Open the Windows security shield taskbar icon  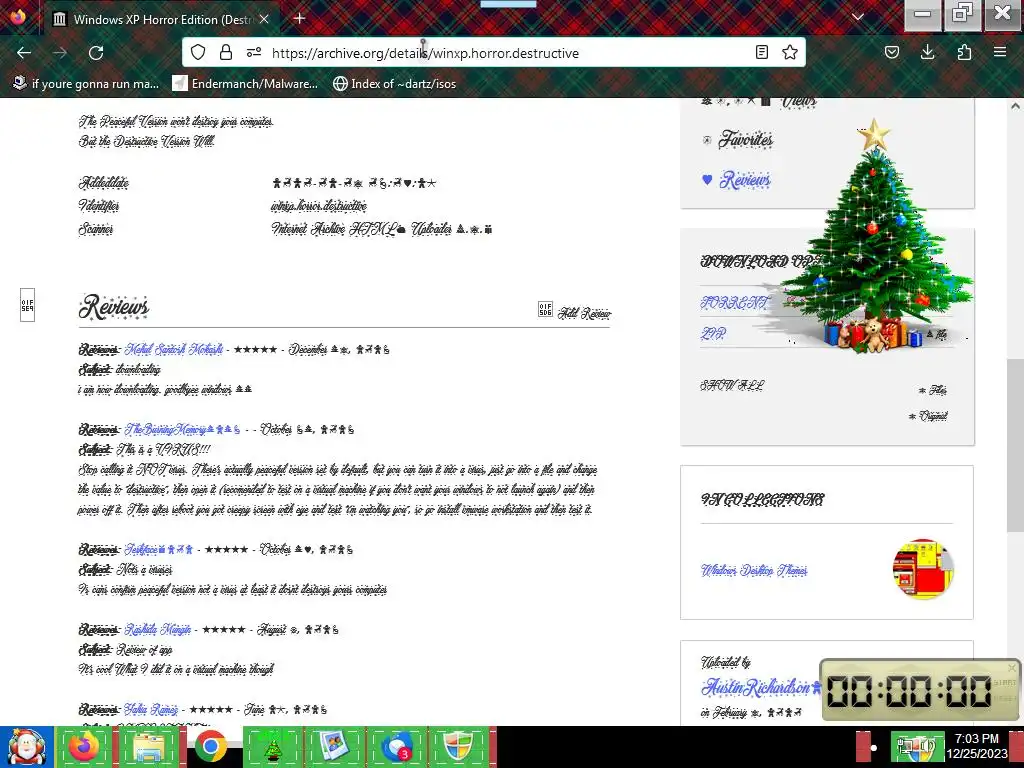tap(458, 747)
